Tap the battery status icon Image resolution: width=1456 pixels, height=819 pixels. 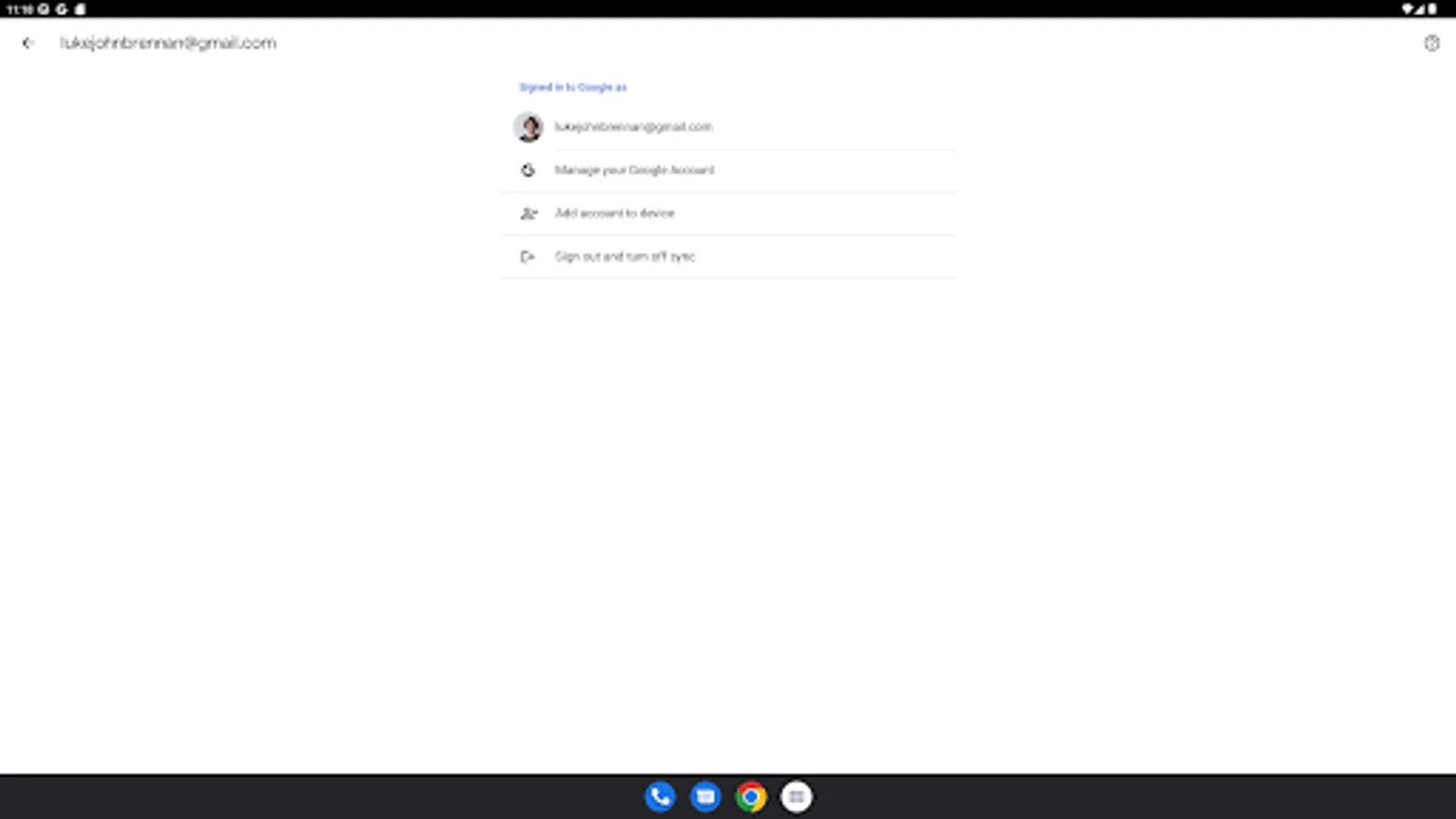click(x=1432, y=9)
